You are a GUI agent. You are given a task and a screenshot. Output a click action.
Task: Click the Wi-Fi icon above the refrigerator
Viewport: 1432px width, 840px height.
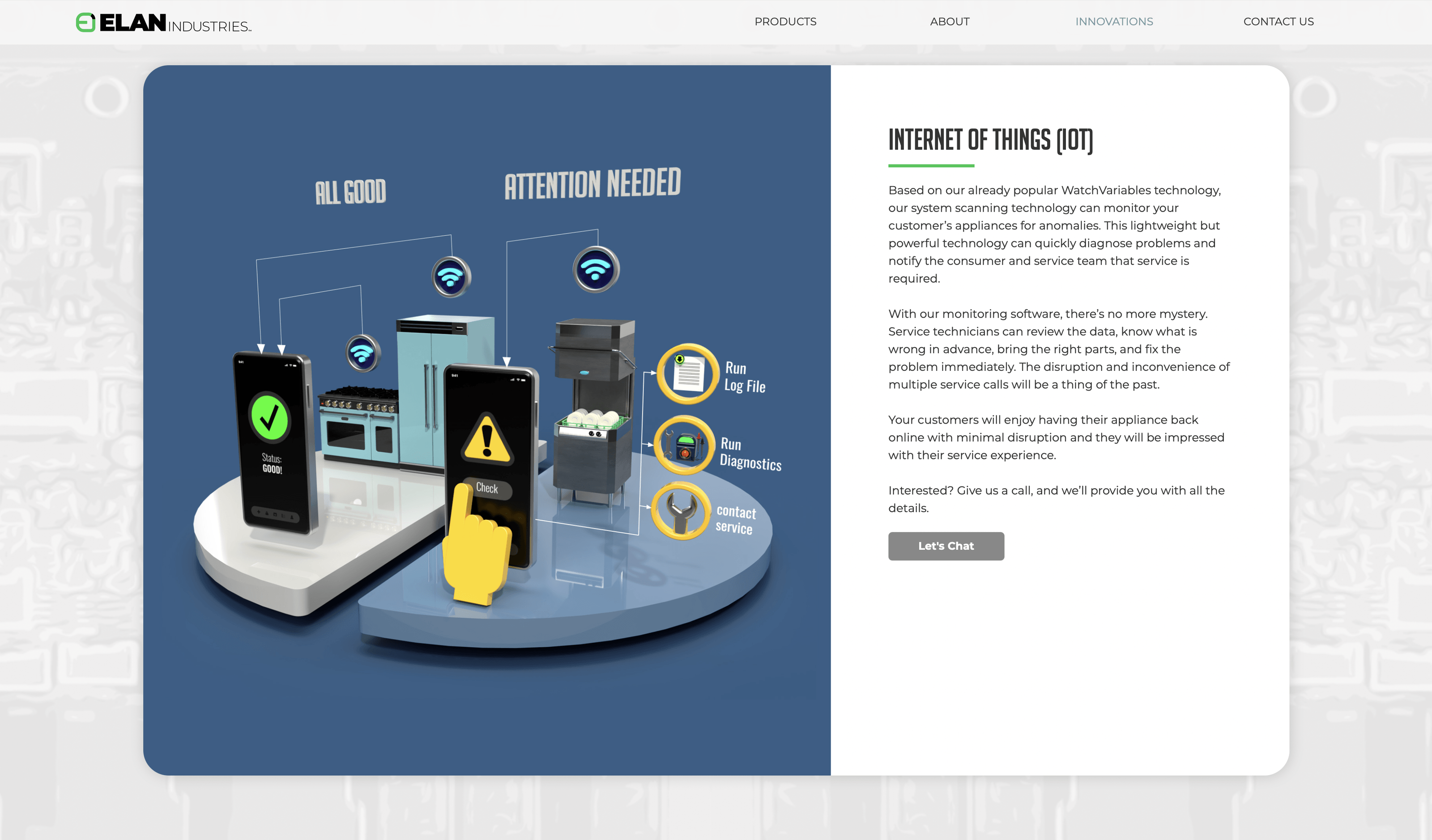[x=451, y=276]
